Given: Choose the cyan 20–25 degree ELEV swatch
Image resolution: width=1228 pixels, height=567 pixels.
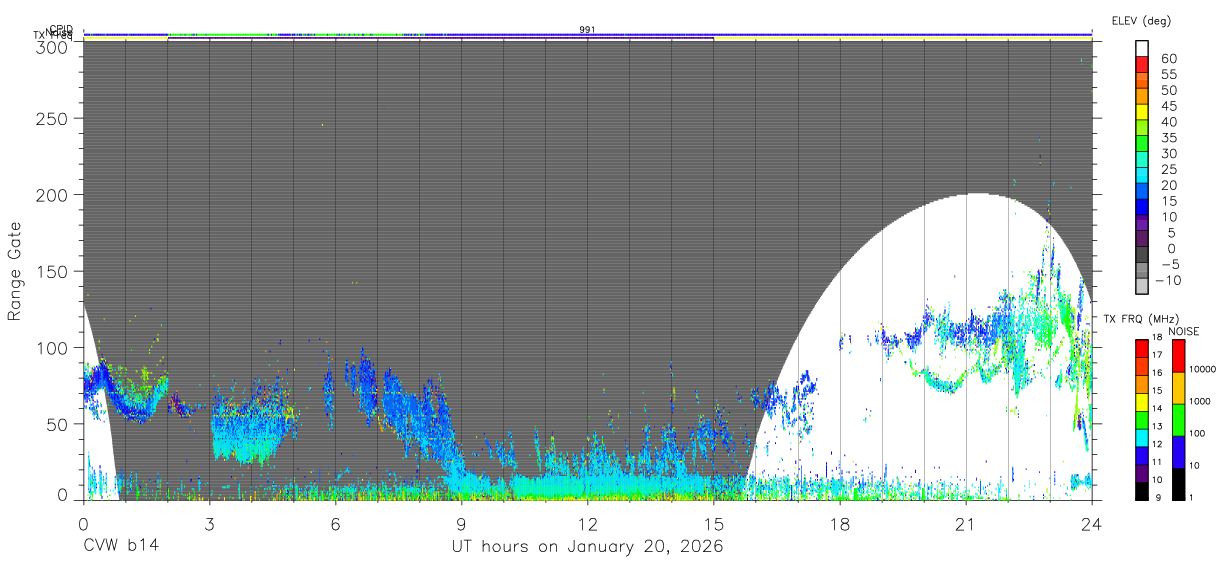Looking at the screenshot, I should (x=1142, y=176).
